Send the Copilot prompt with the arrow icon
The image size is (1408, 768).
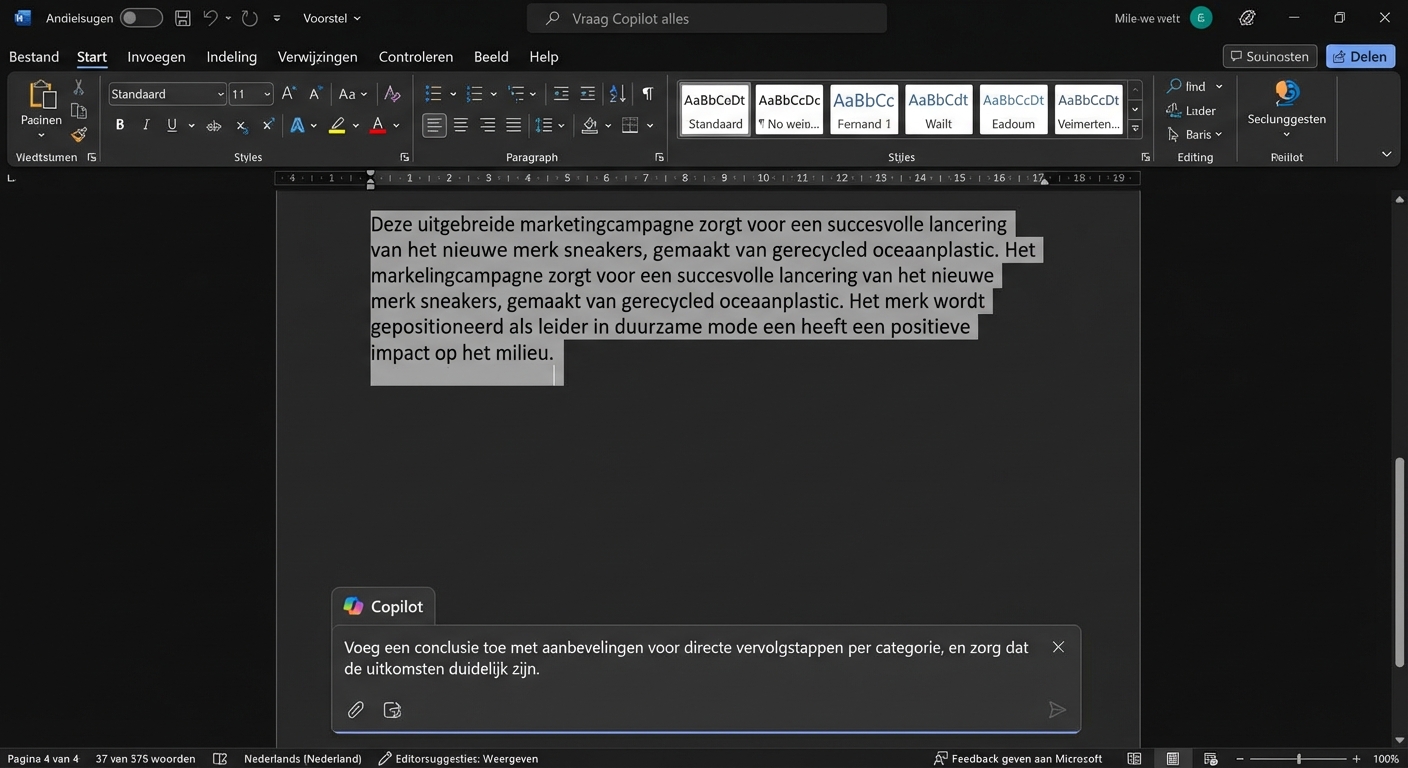[1057, 710]
